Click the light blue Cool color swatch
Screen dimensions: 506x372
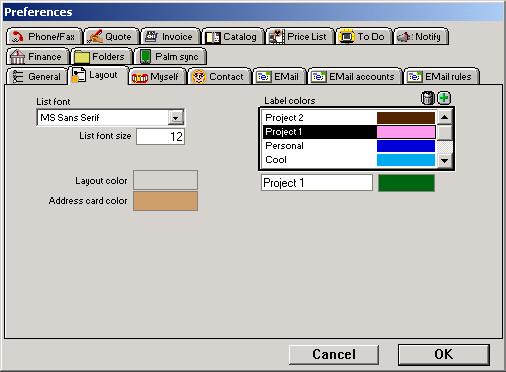406,160
